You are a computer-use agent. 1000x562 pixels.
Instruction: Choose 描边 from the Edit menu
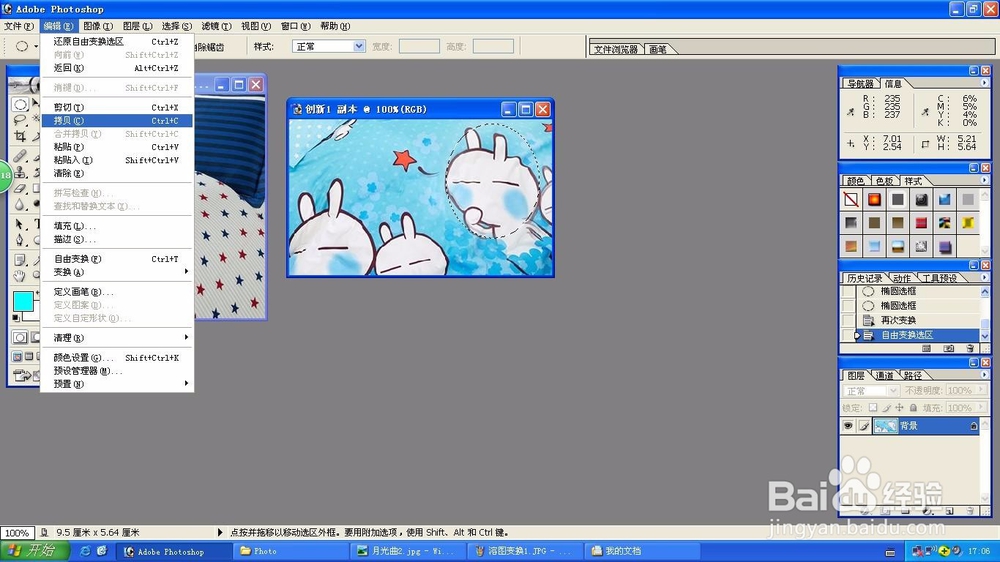point(116,239)
